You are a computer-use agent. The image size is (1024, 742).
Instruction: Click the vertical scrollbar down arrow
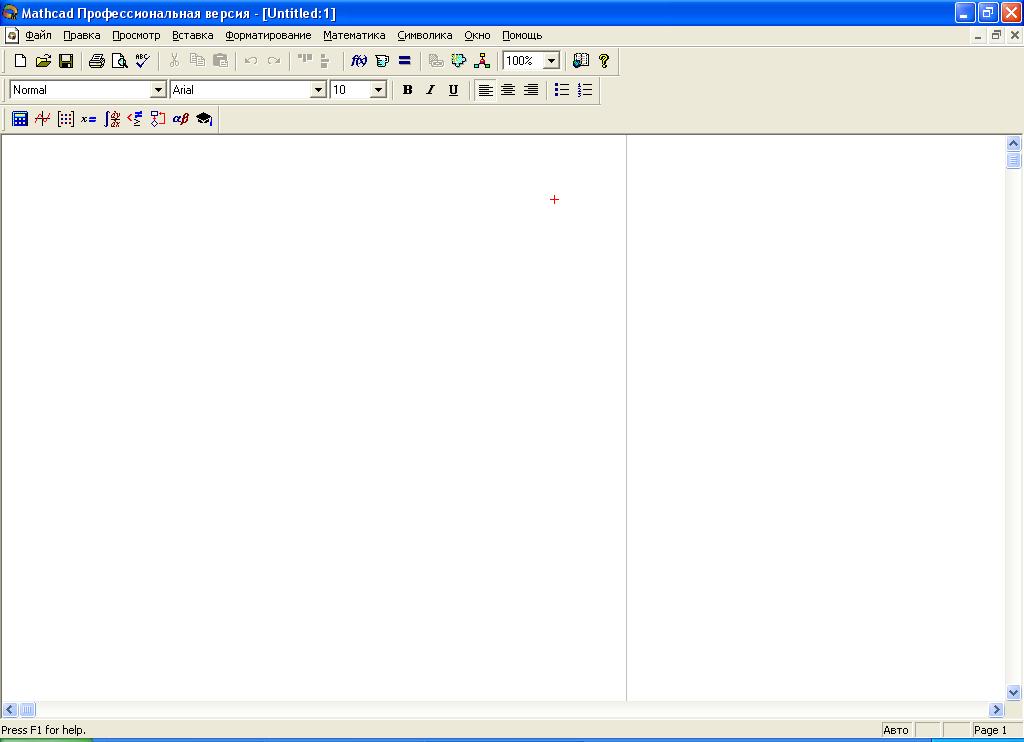tap(1014, 692)
